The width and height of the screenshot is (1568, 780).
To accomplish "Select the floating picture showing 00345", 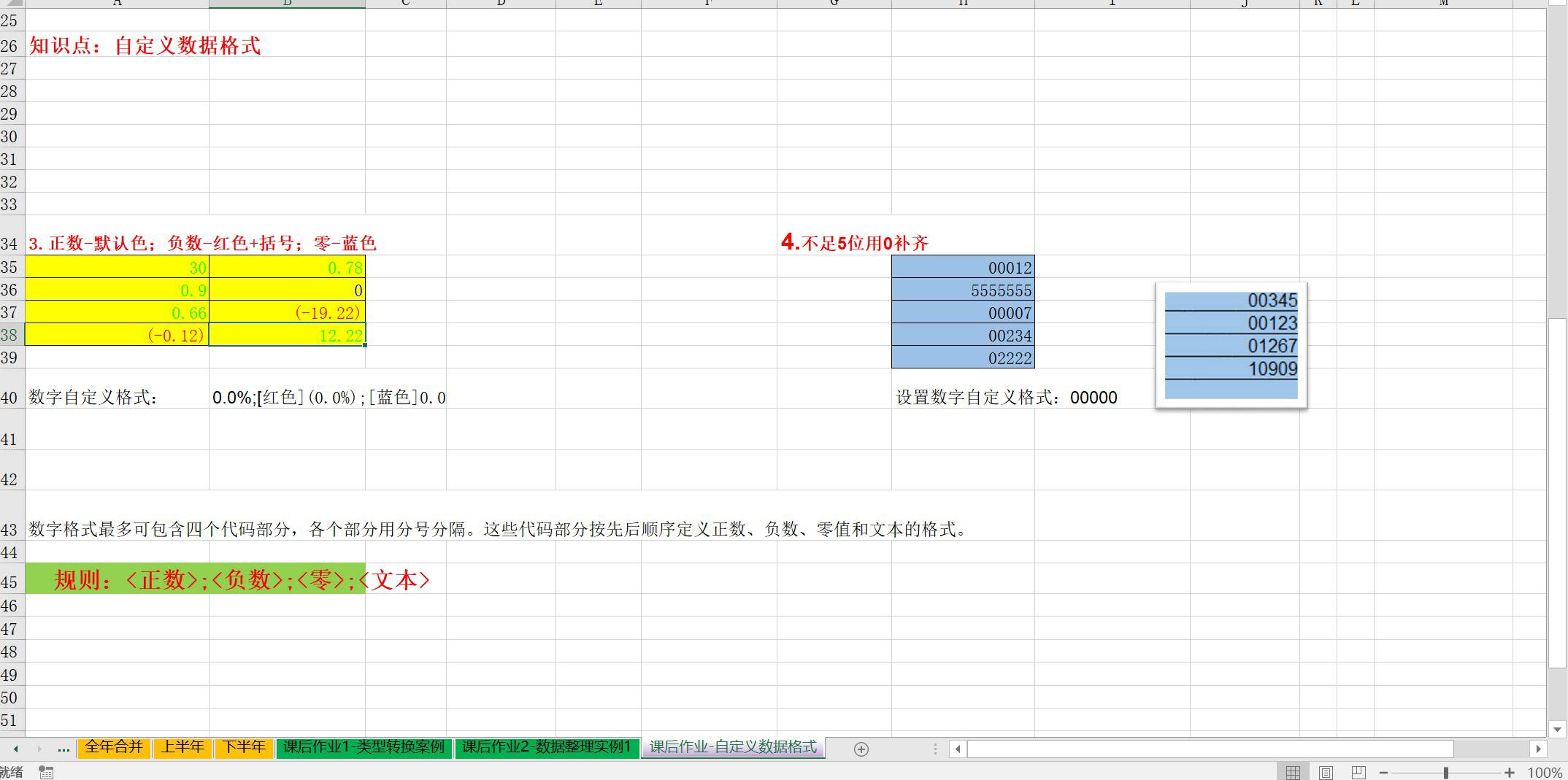I will click(1231, 346).
